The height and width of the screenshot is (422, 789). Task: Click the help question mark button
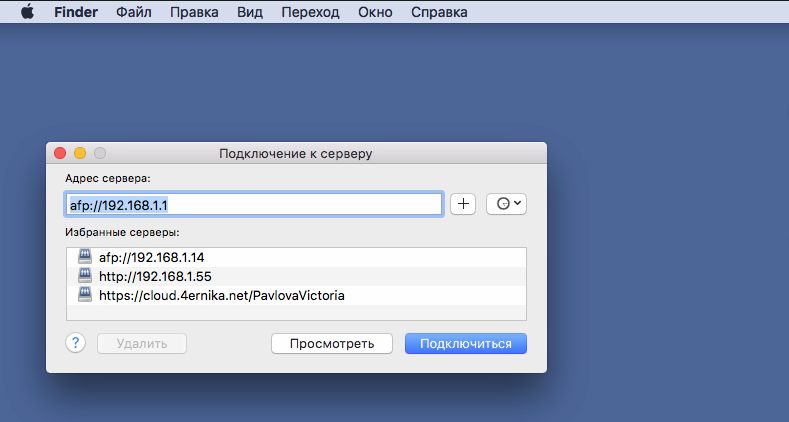coord(76,343)
